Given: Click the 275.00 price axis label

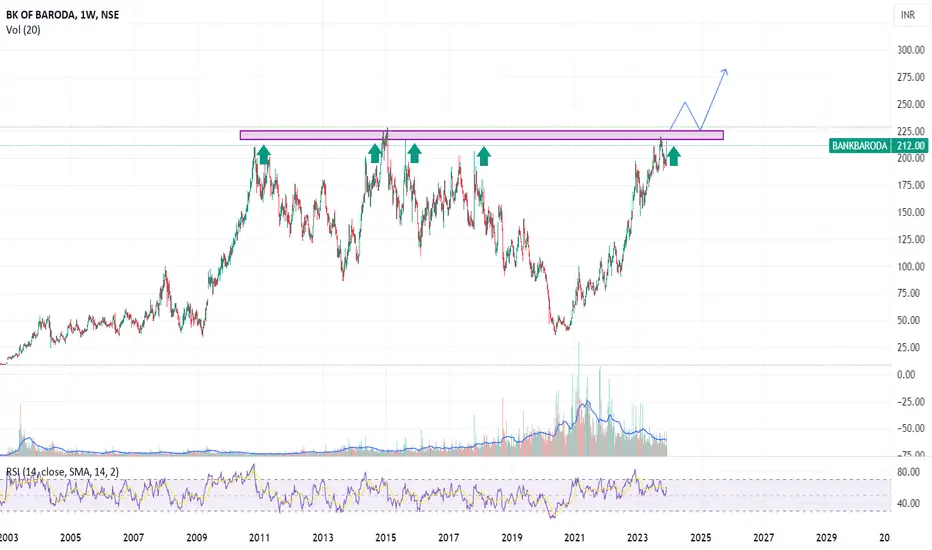Looking at the screenshot, I should (x=911, y=77).
